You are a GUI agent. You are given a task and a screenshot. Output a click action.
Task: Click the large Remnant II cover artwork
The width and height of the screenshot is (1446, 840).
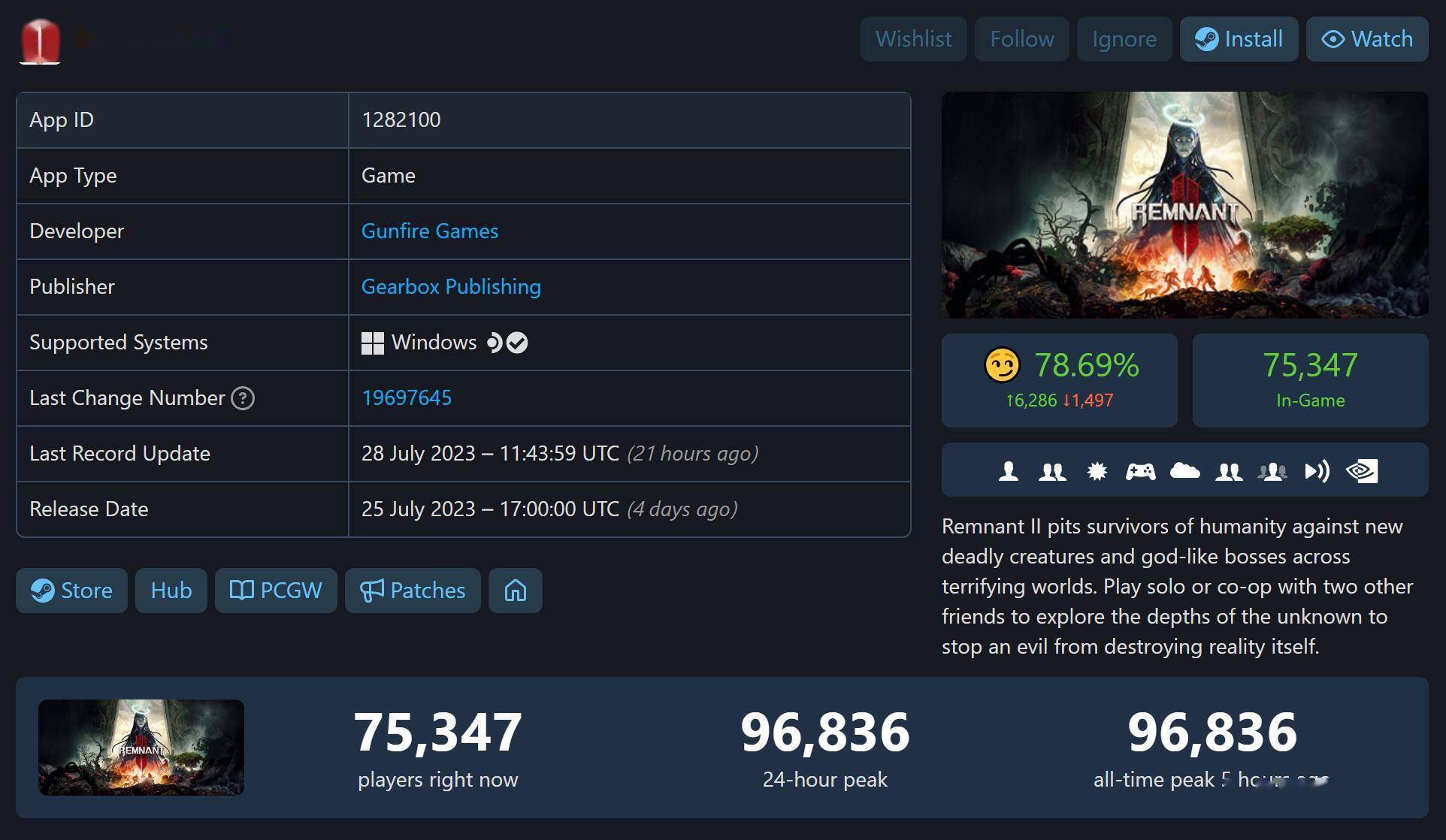1184,205
